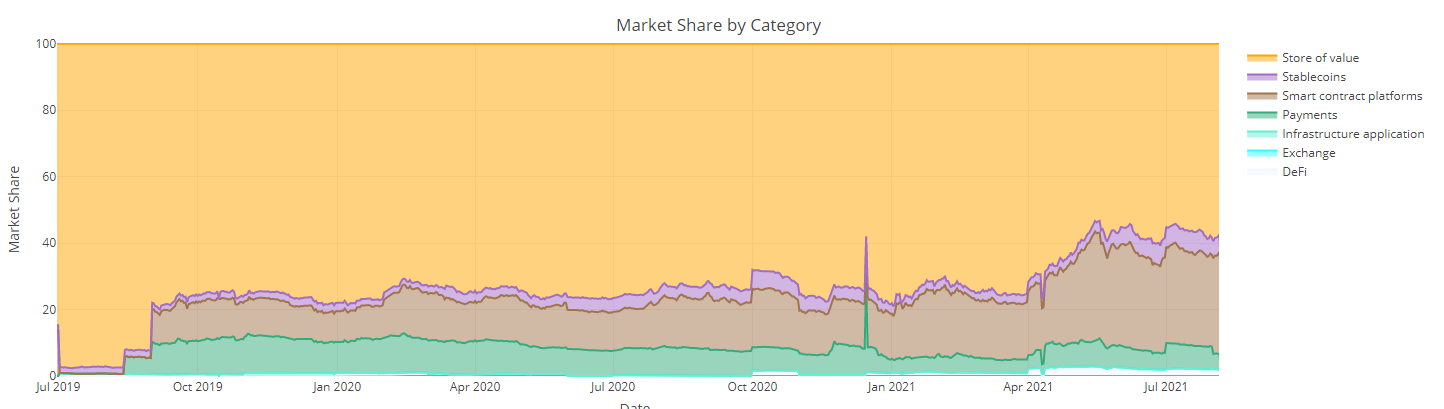Click the green Payments legend swatch
1444x409 pixels.
pos(1262,115)
